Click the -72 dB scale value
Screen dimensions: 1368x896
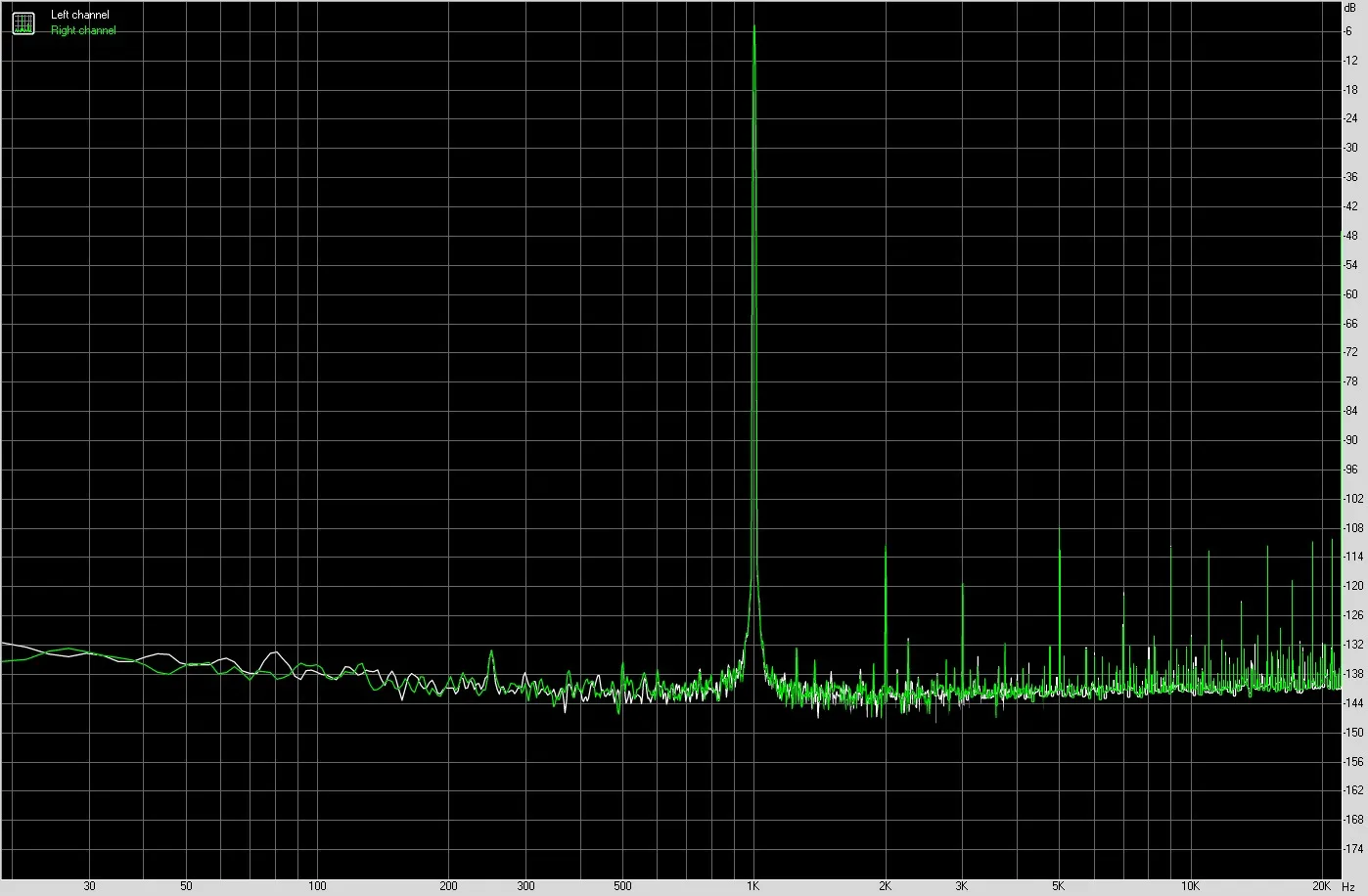tap(1350, 352)
